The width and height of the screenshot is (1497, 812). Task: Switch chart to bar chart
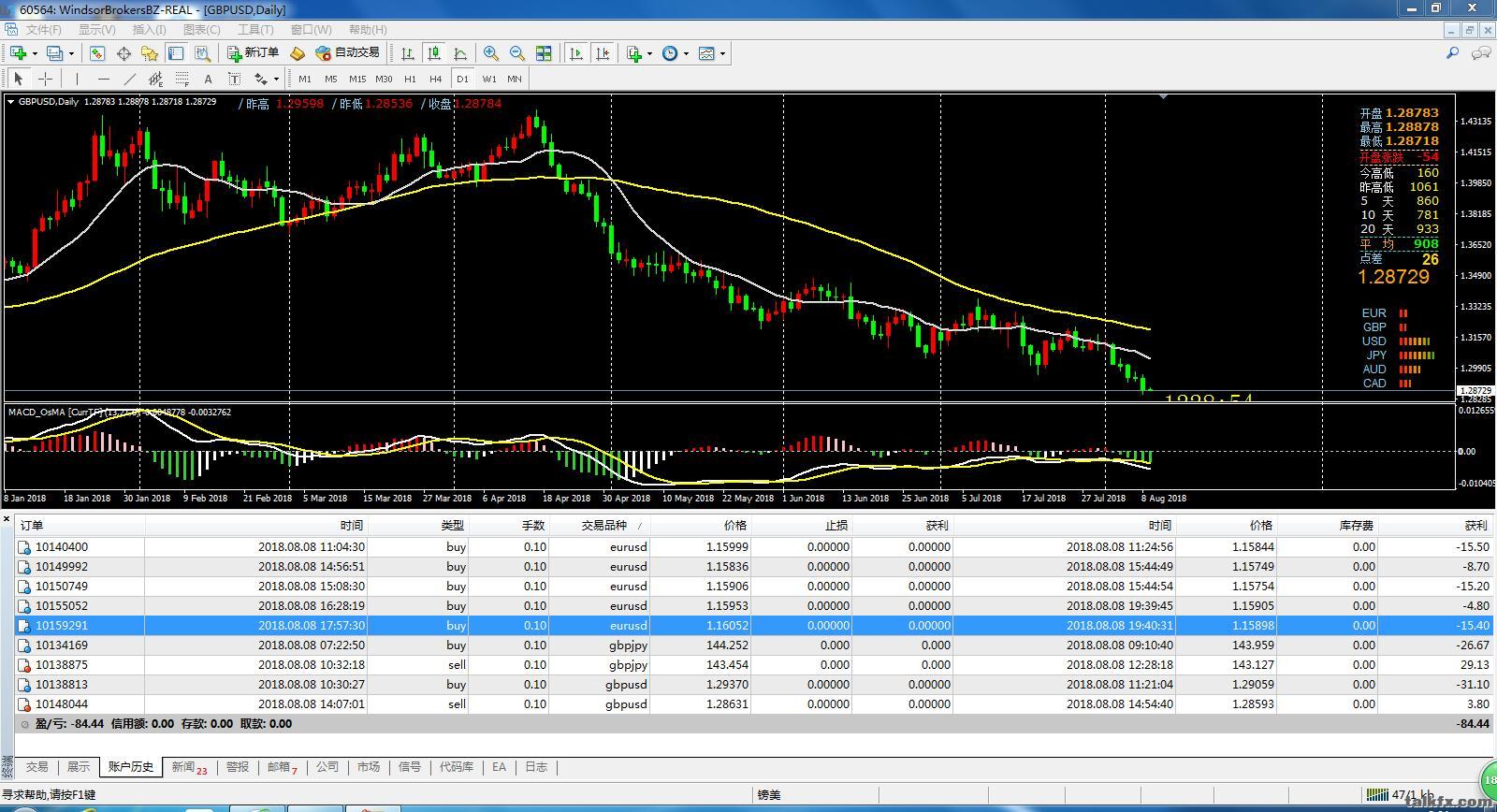408,53
